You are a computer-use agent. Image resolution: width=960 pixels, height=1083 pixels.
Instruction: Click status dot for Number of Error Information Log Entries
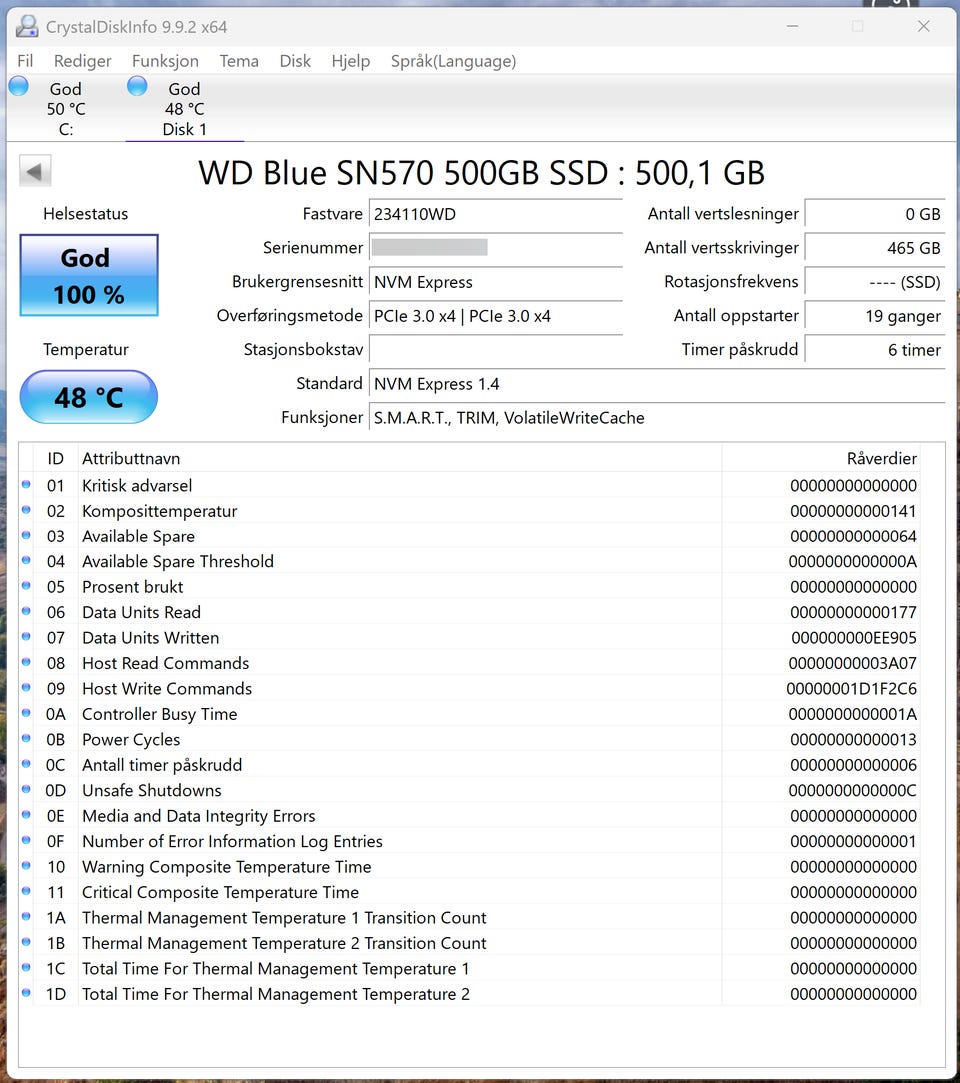[26, 841]
